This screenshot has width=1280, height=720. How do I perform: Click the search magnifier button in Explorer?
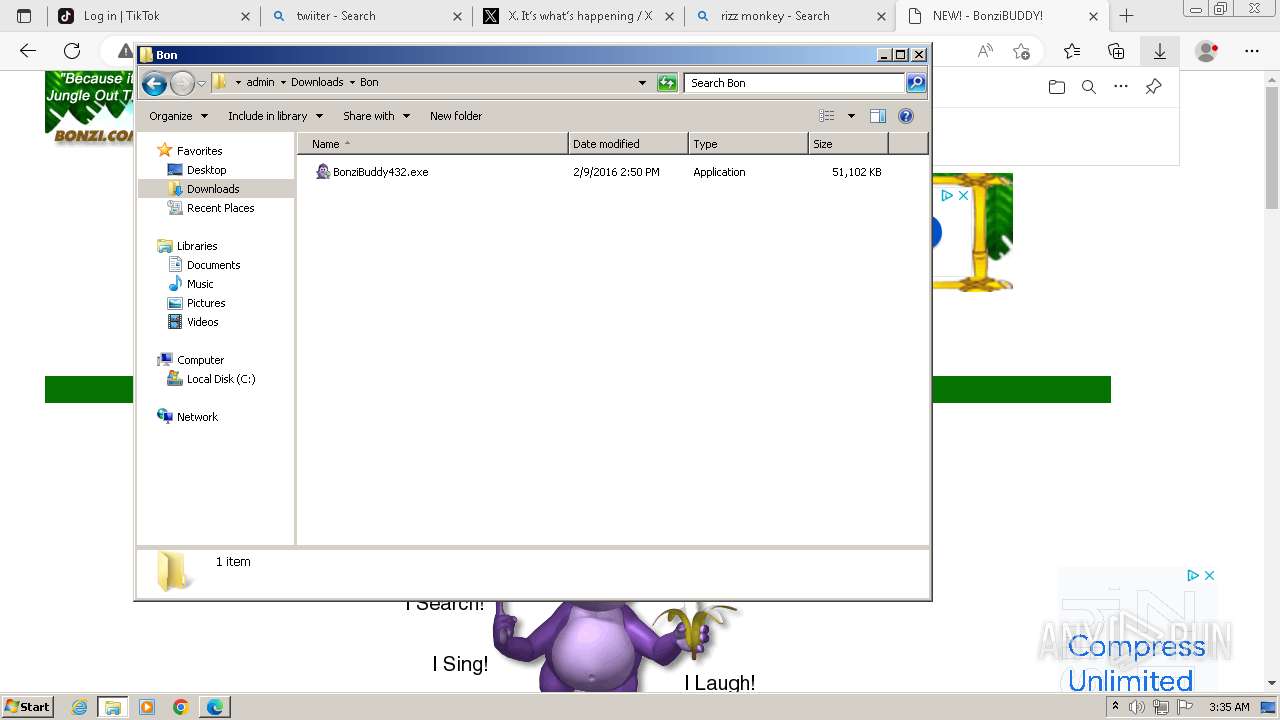(x=916, y=83)
